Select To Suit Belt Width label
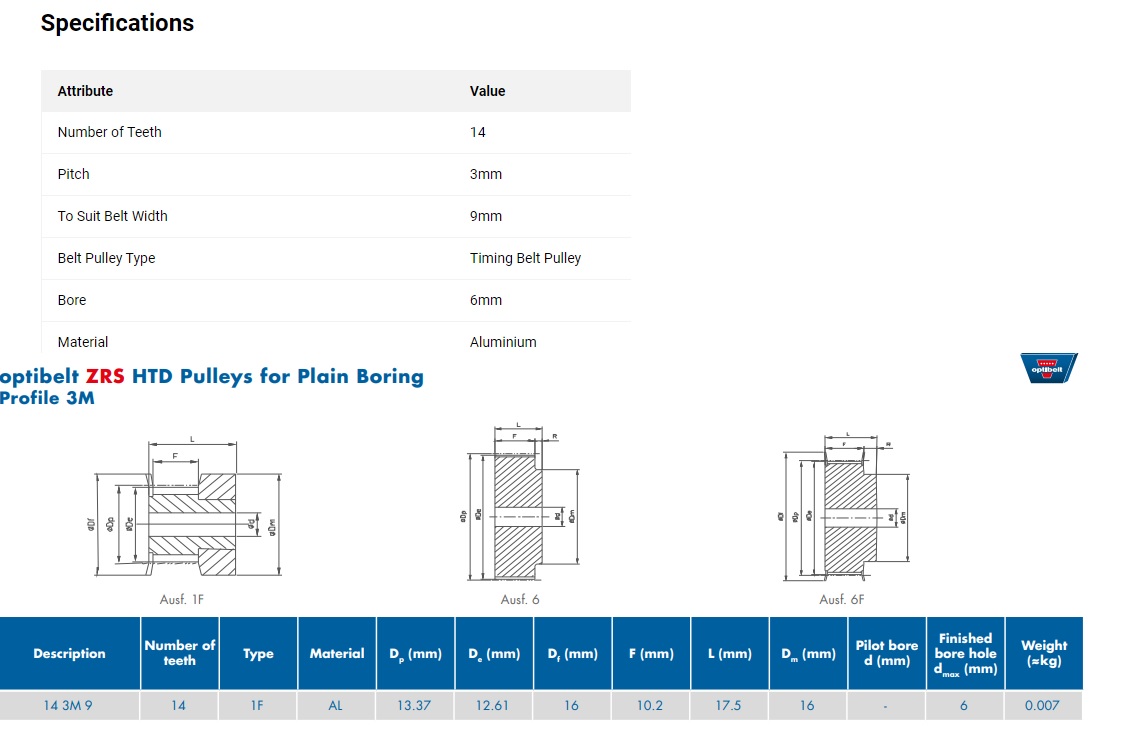 113,216
